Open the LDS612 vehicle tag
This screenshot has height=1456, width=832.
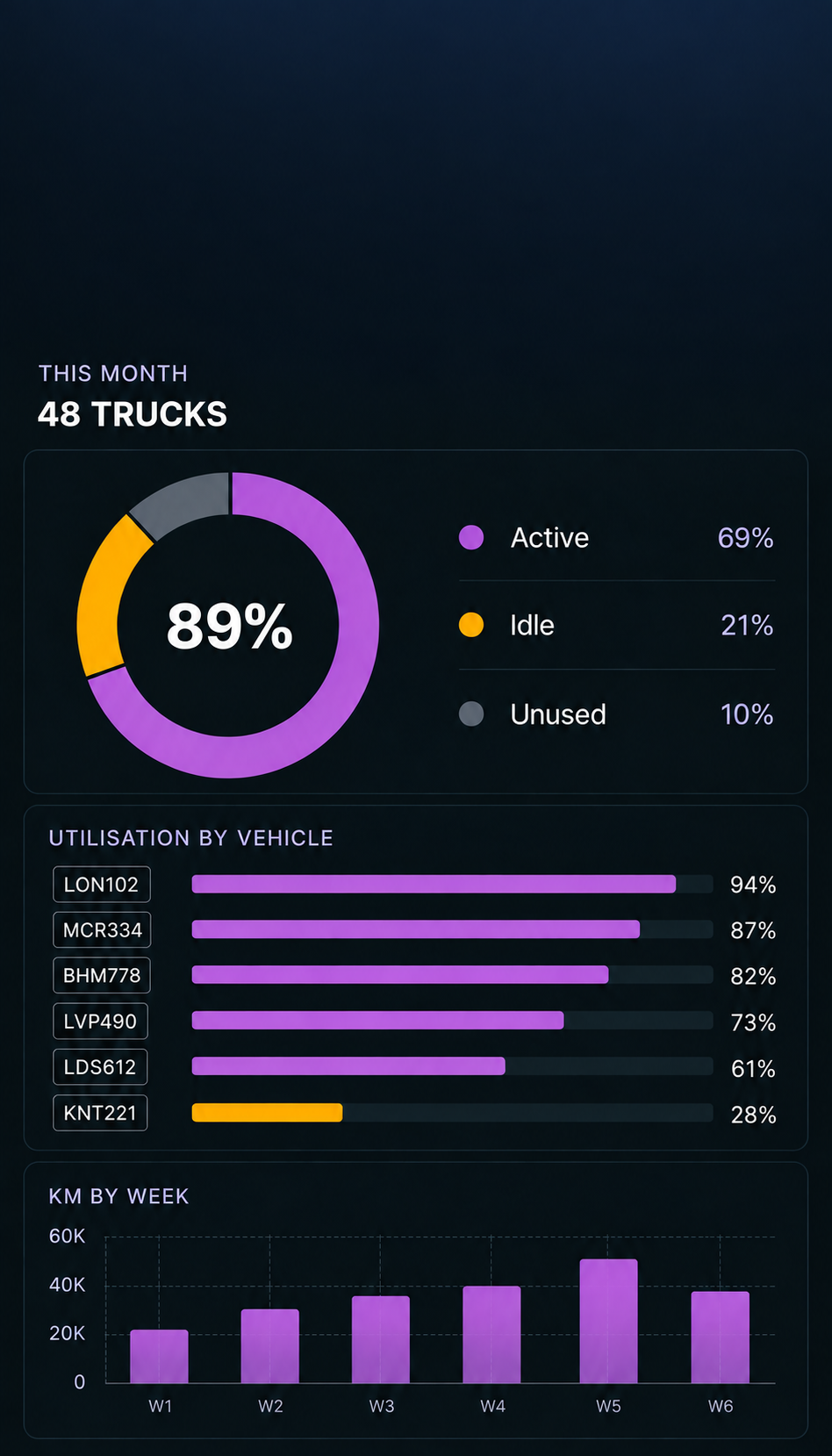100,1066
